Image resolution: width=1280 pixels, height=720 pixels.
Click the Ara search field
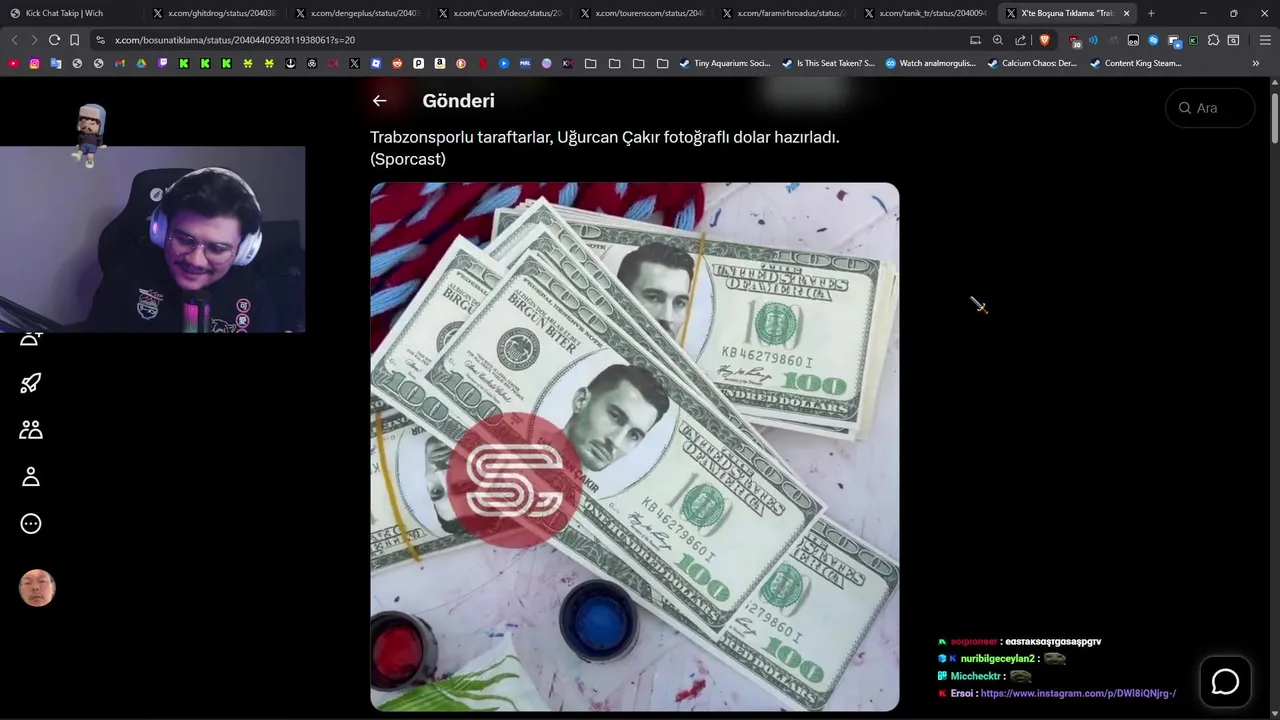[1210, 108]
